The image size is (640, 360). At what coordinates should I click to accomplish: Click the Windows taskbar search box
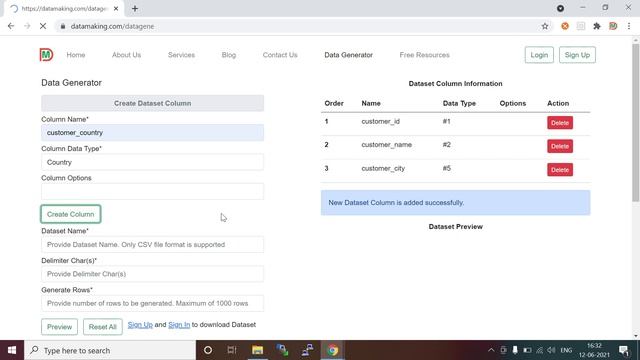click(110, 350)
